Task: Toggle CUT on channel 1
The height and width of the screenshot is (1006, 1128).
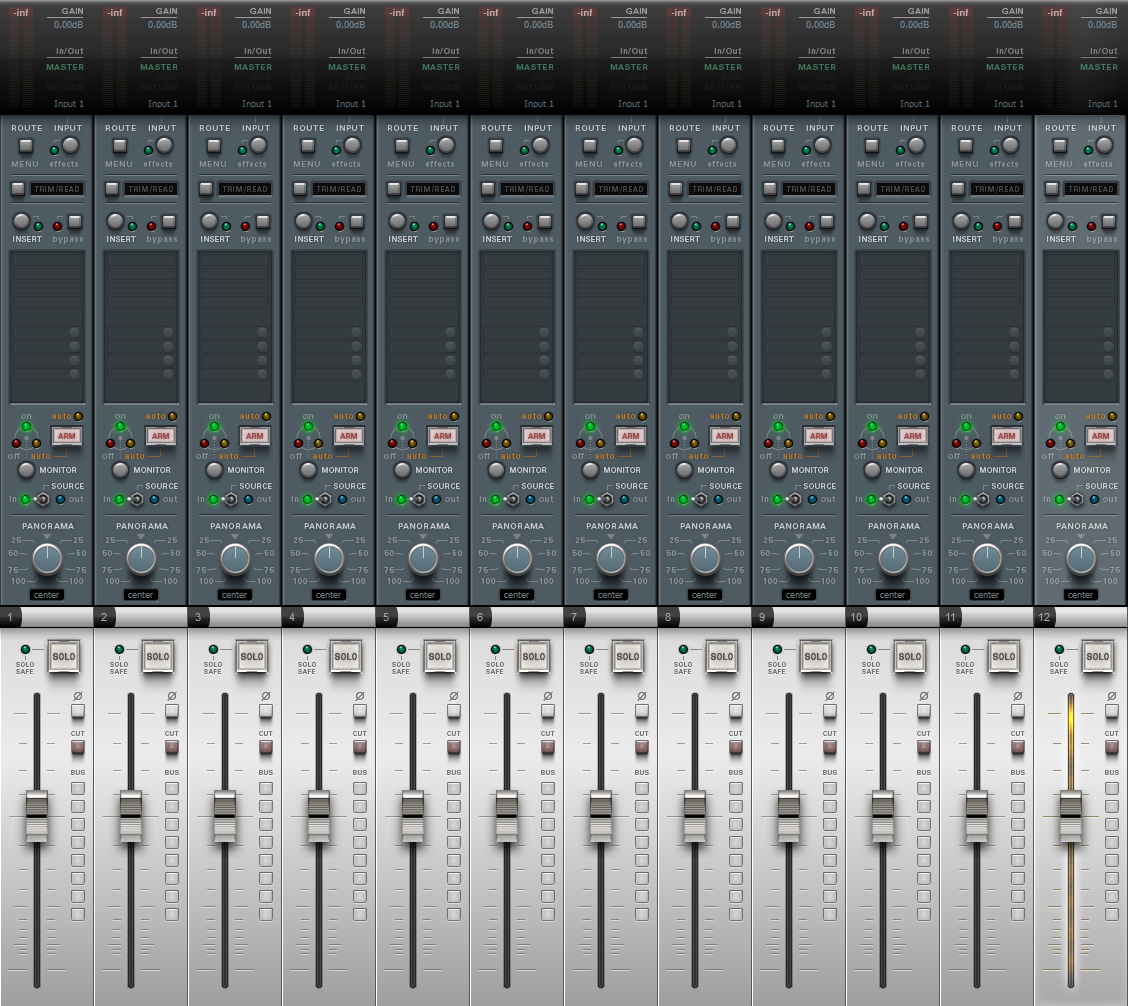Action: point(78,747)
